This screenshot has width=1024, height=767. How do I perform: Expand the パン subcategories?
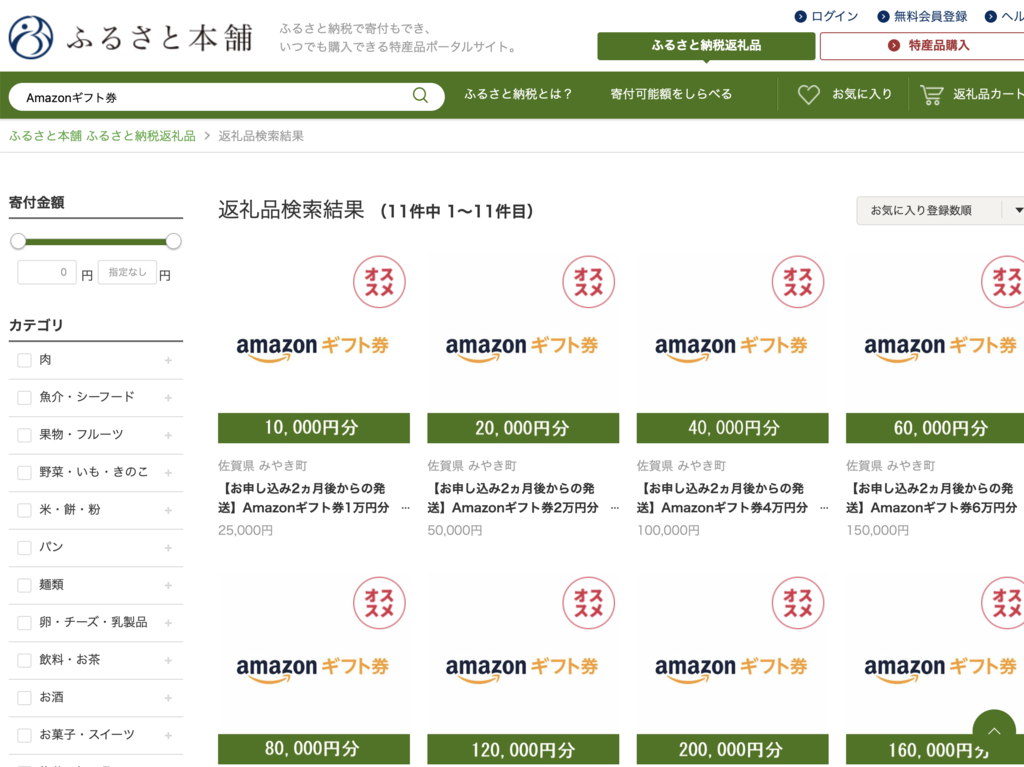coord(168,548)
